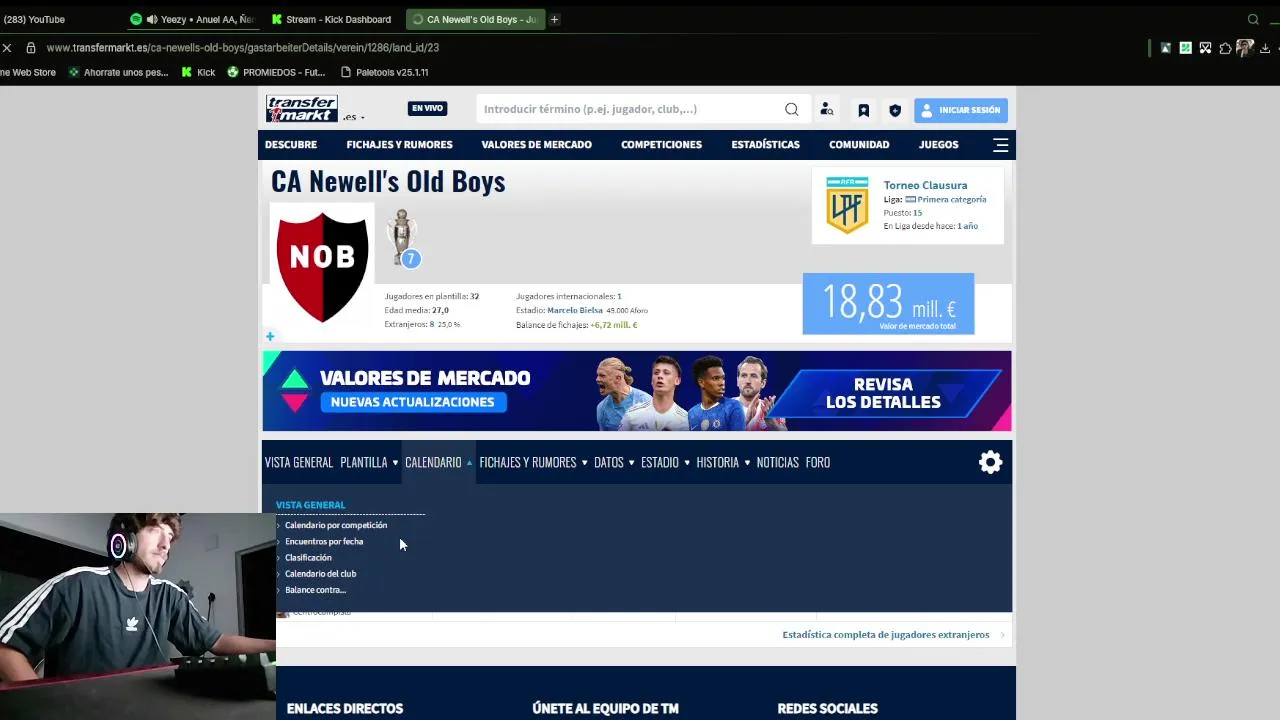Open the PROMIEDOS - Fut... bookmark
This screenshot has height=720, width=1280.
pos(276,72)
